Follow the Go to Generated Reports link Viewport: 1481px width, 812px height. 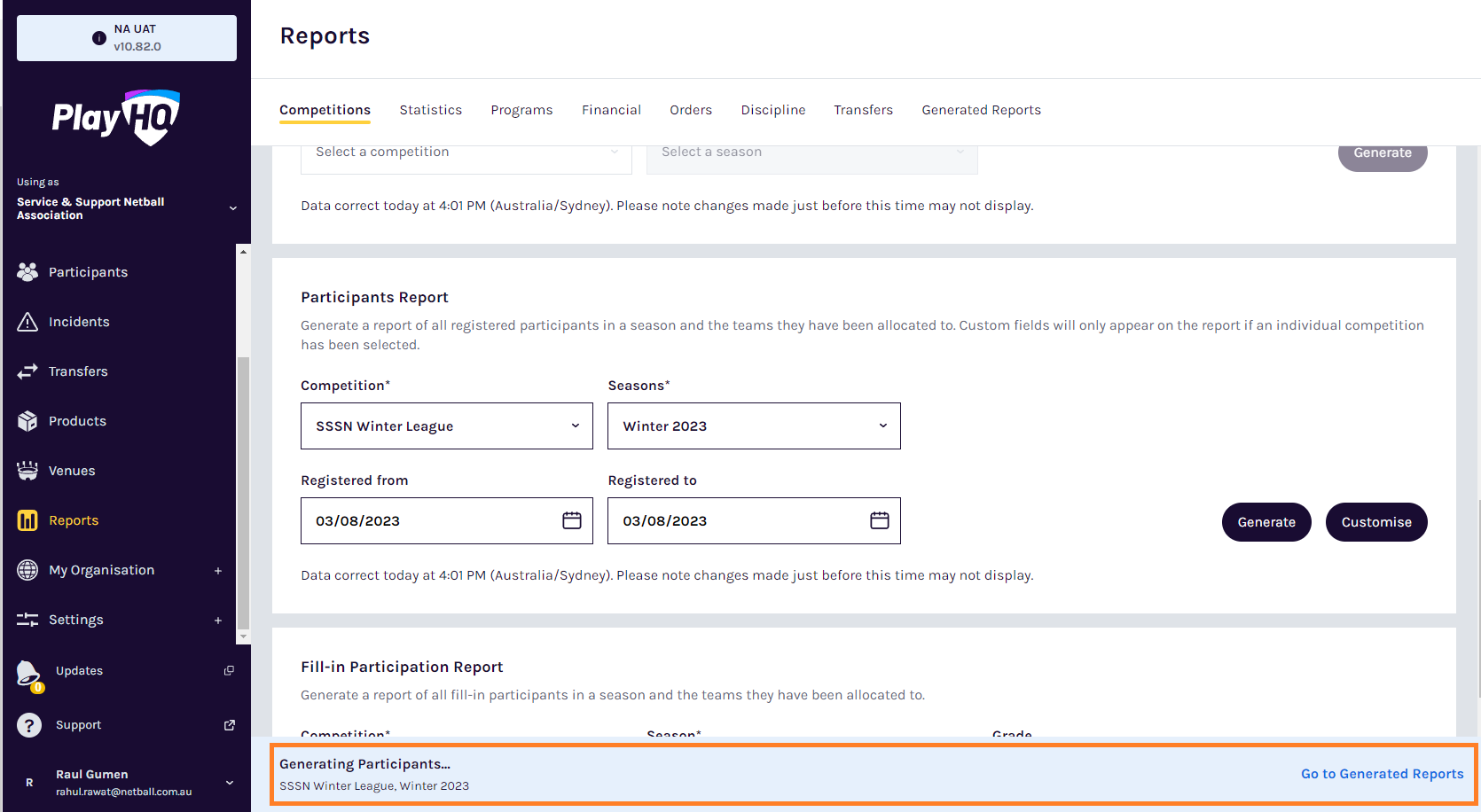[1383, 774]
